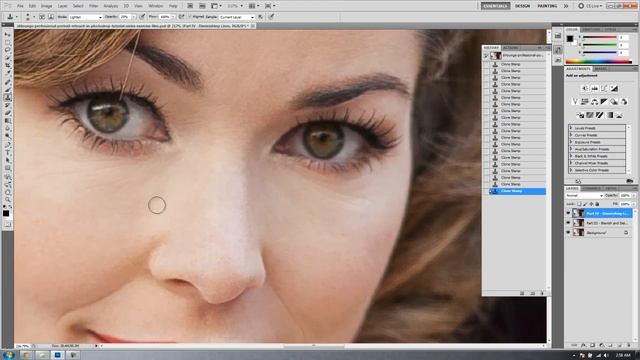The image size is (640, 360).
Task: Toggle airbrush mode next to Flow
Action: [x=181, y=17]
